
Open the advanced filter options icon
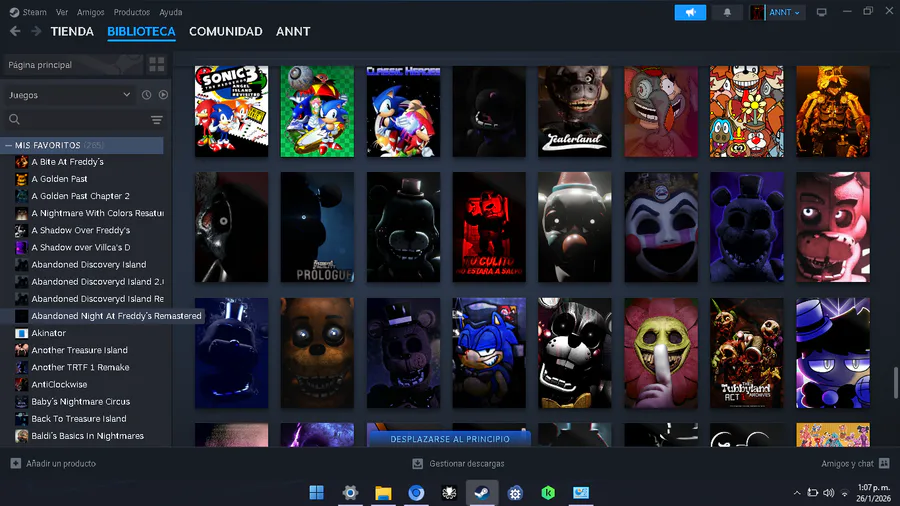coord(157,119)
